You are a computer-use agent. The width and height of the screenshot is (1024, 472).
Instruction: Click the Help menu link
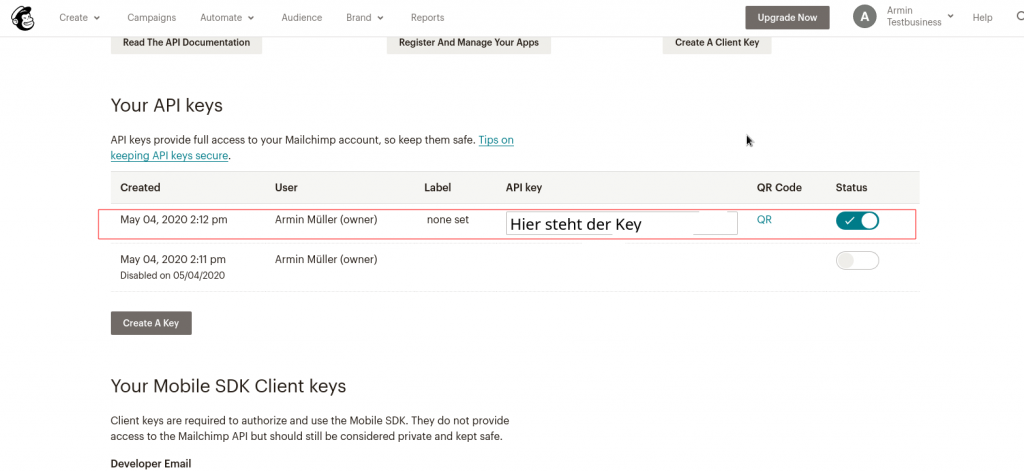pyautogui.click(x=982, y=18)
